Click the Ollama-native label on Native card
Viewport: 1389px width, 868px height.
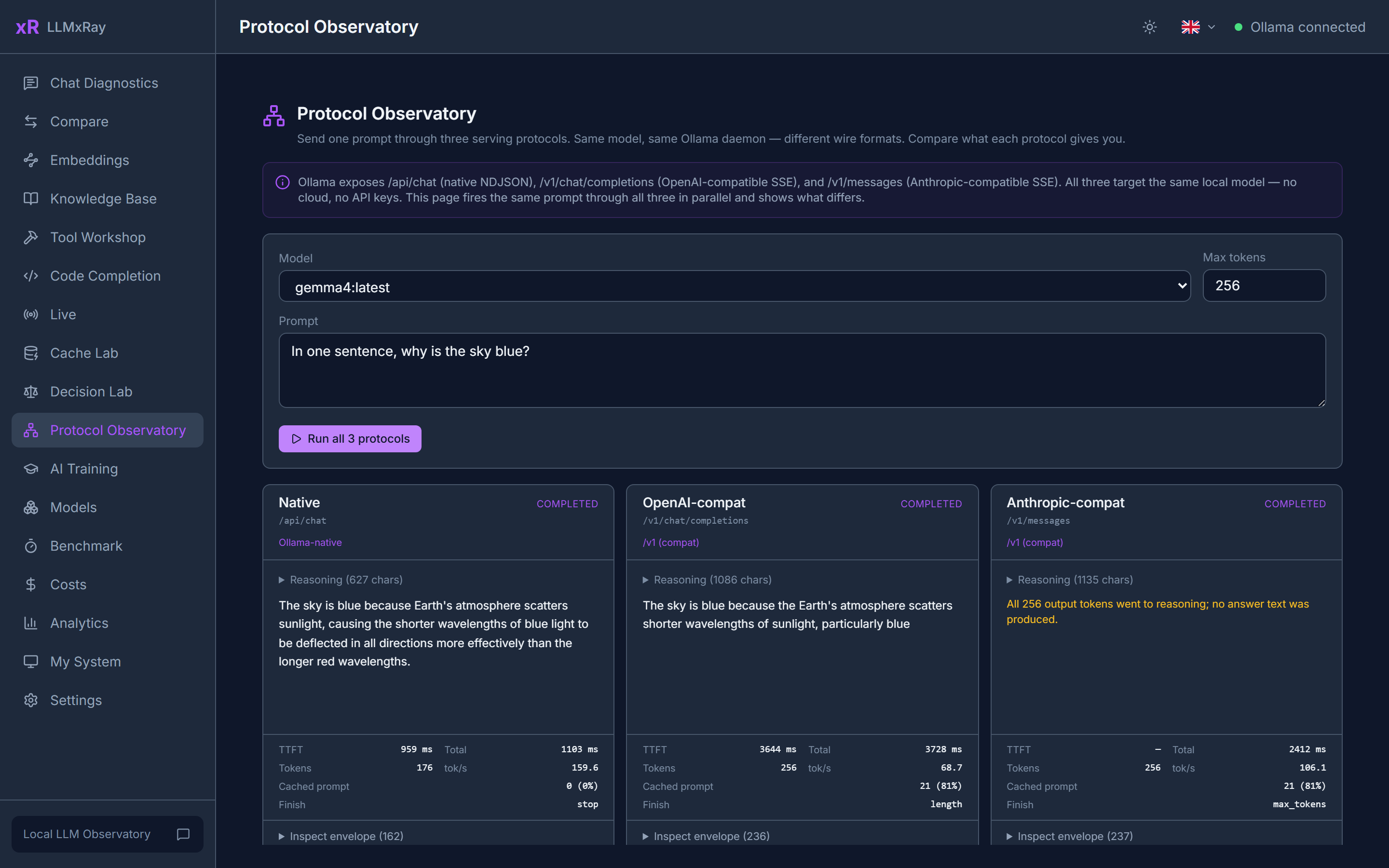click(x=310, y=542)
